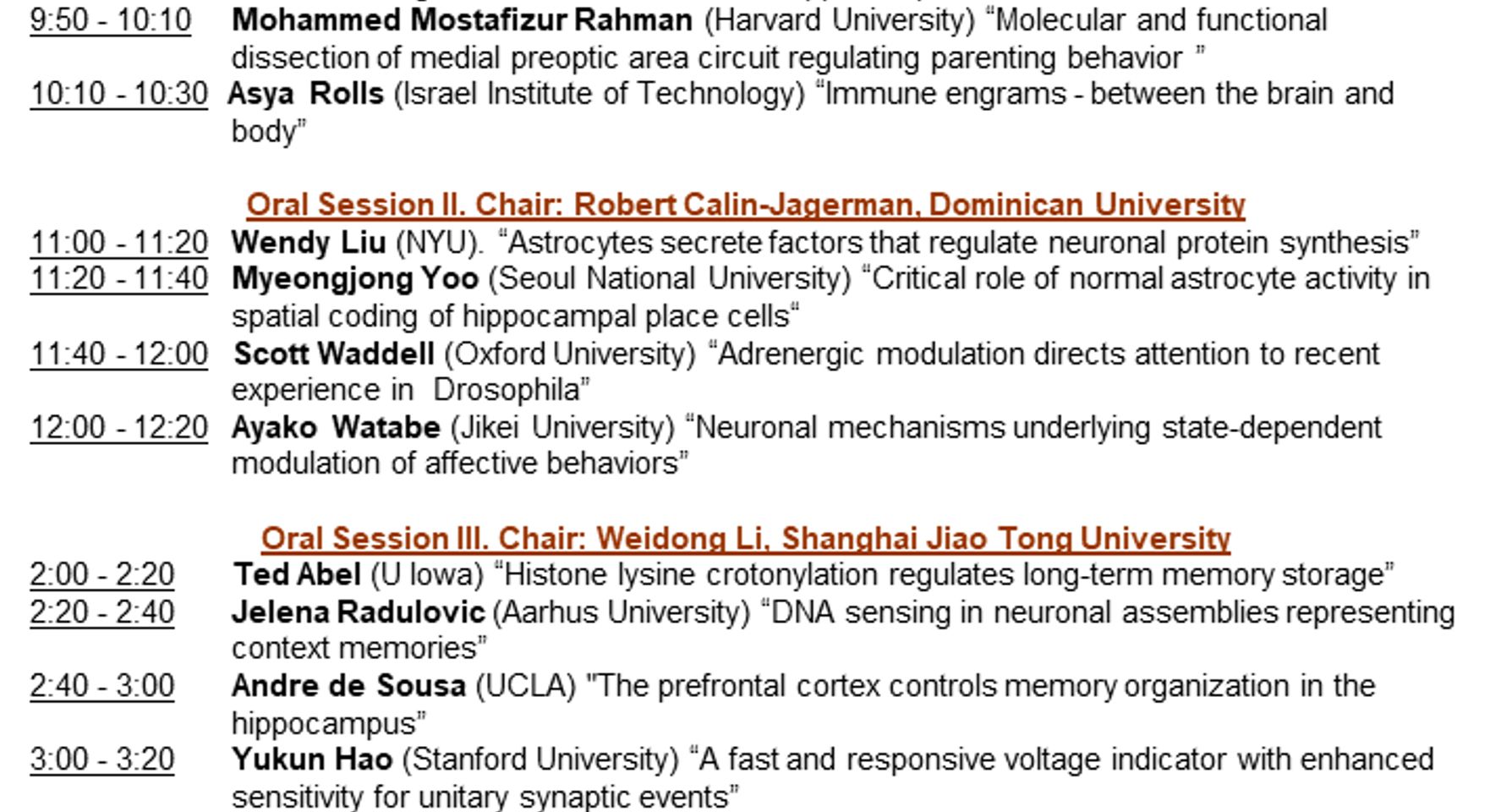The image size is (1512, 812).
Task: Click the 3:00 - 3:20 time slot
Action: pyautogui.click(x=101, y=760)
